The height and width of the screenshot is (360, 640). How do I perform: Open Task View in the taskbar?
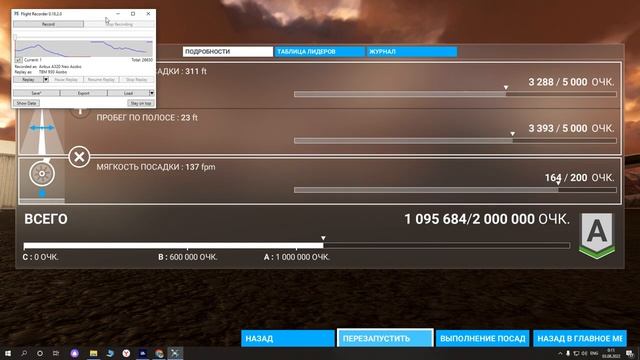point(56,353)
